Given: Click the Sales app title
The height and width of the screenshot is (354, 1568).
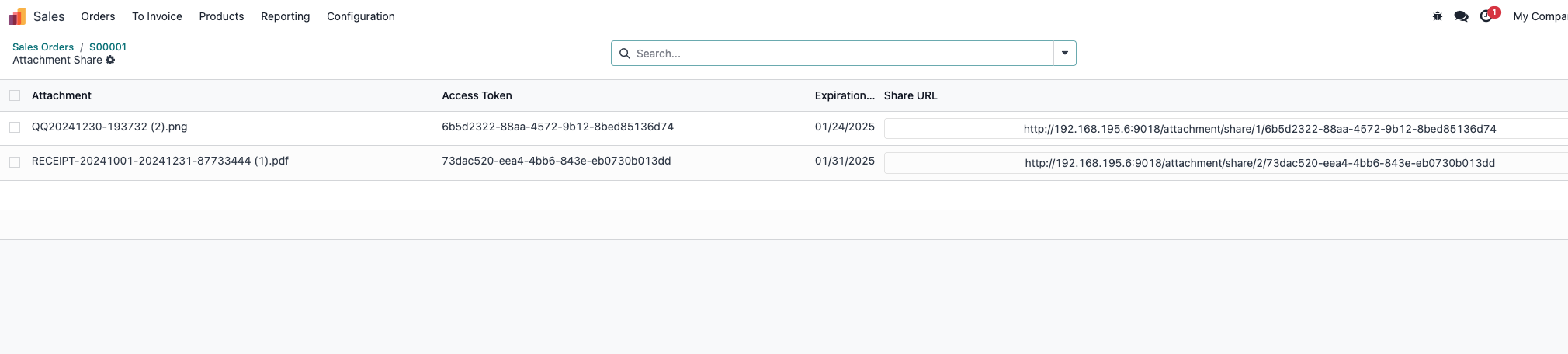Looking at the screenshot, I should click(x=49, y=16).
